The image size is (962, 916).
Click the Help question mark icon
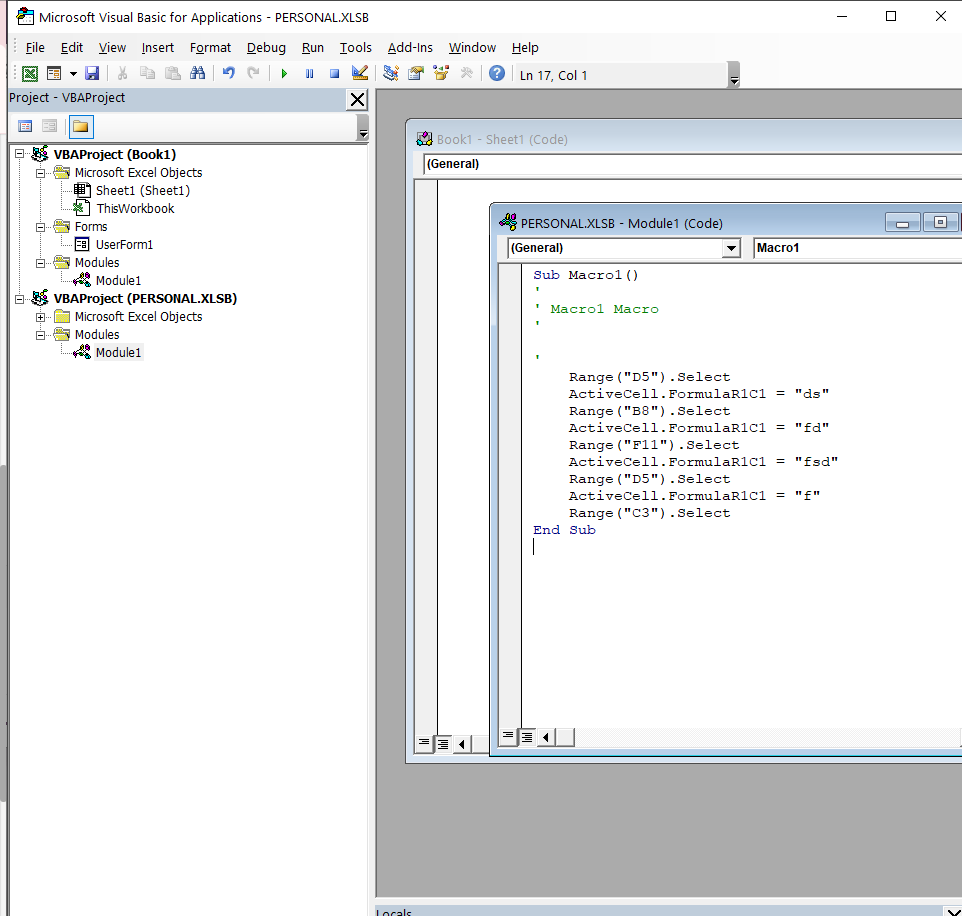(x=497, y=74)
